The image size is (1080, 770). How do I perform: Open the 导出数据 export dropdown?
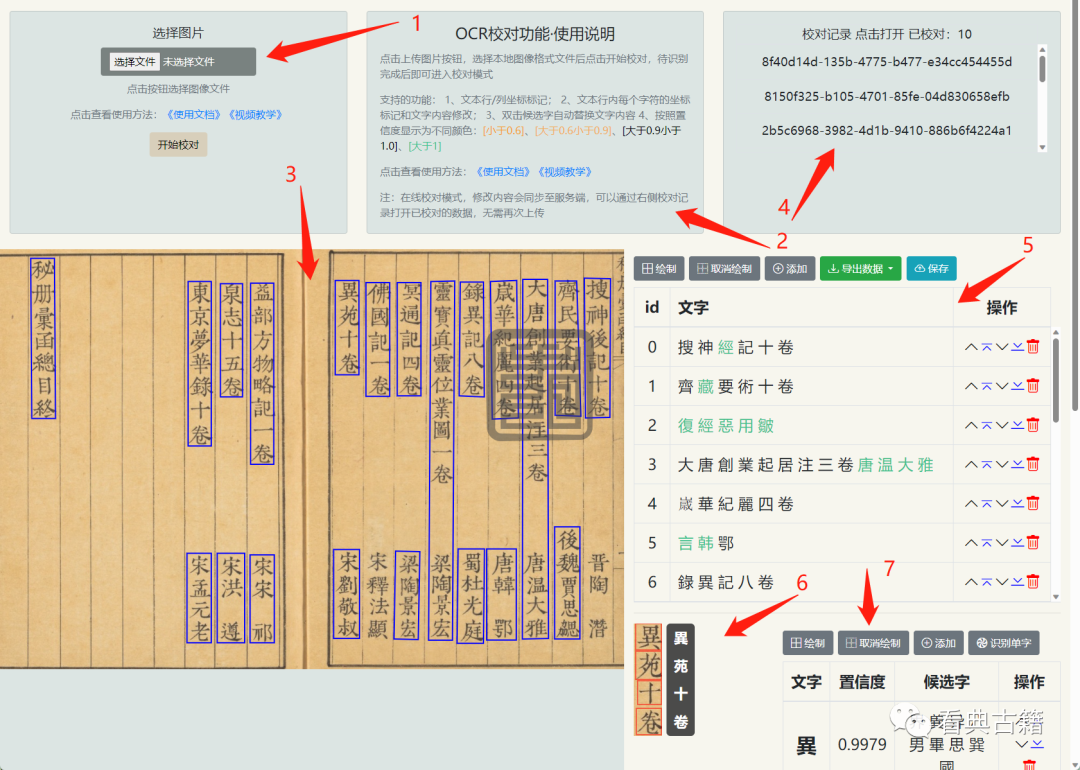coord(860,268)
